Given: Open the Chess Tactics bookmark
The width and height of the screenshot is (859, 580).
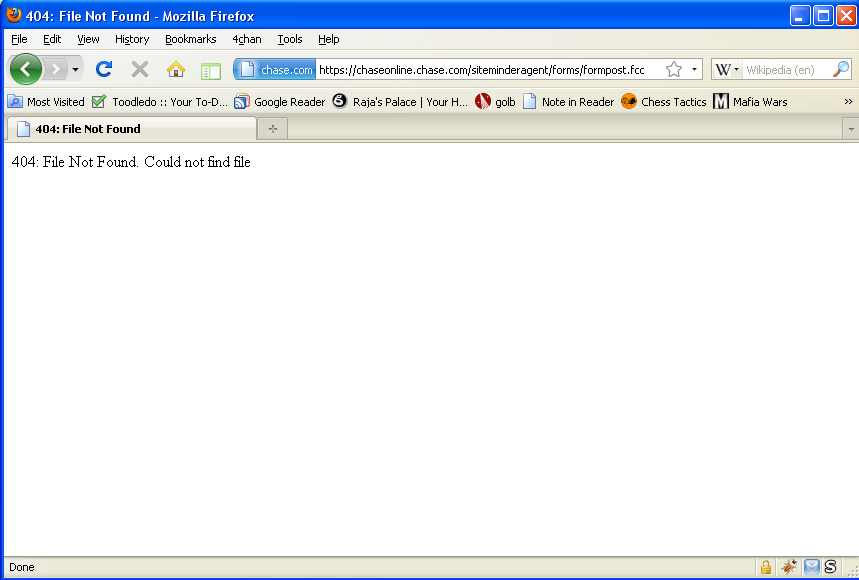Looking at the screenshot, I should point(664,101).
